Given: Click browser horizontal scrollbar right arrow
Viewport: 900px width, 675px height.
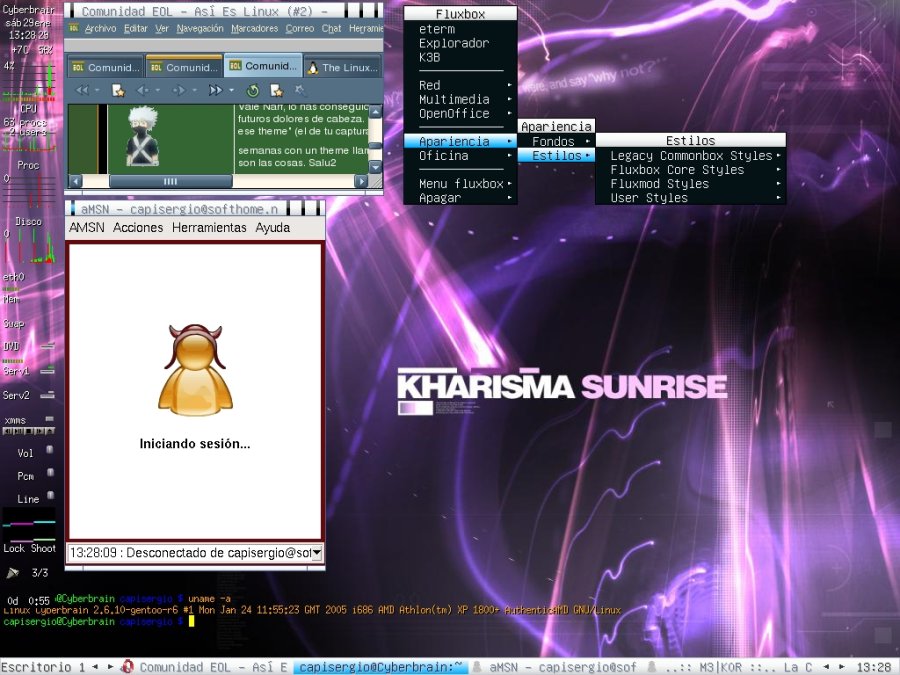Looking at the screenshot, I should 360,181.
